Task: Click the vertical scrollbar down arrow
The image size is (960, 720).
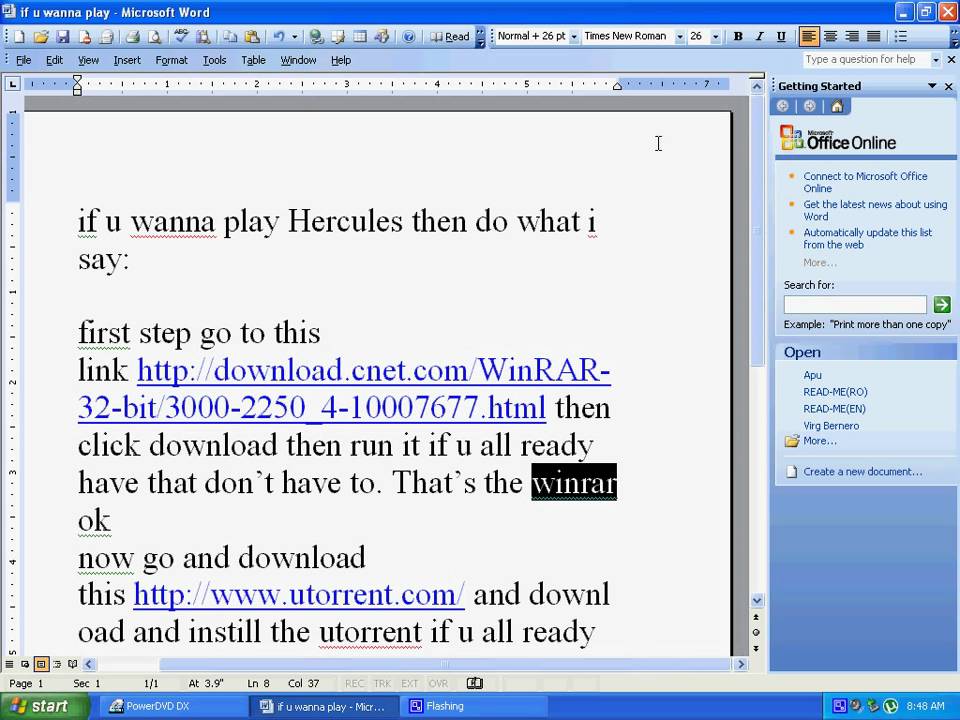Action: [x=757, y=601]
